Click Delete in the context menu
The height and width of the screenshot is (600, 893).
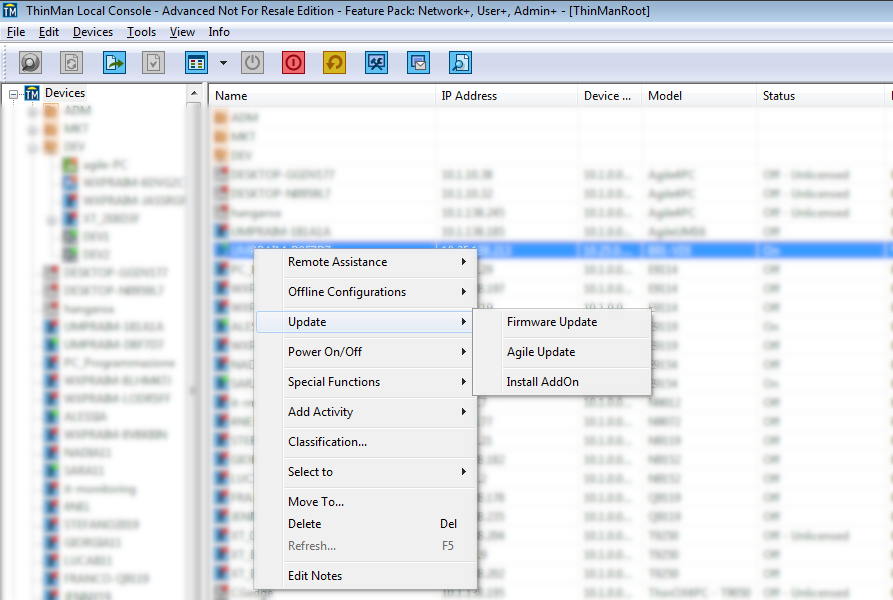[303, 523]
